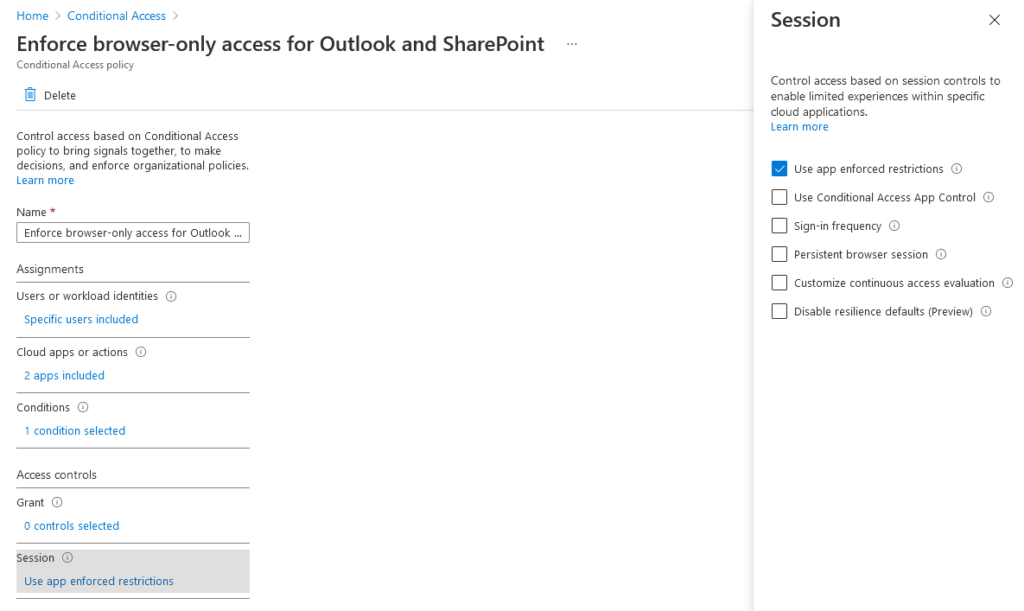Show info for Users or workload identities
This screenshot has width=1024, height=611.
171,296
